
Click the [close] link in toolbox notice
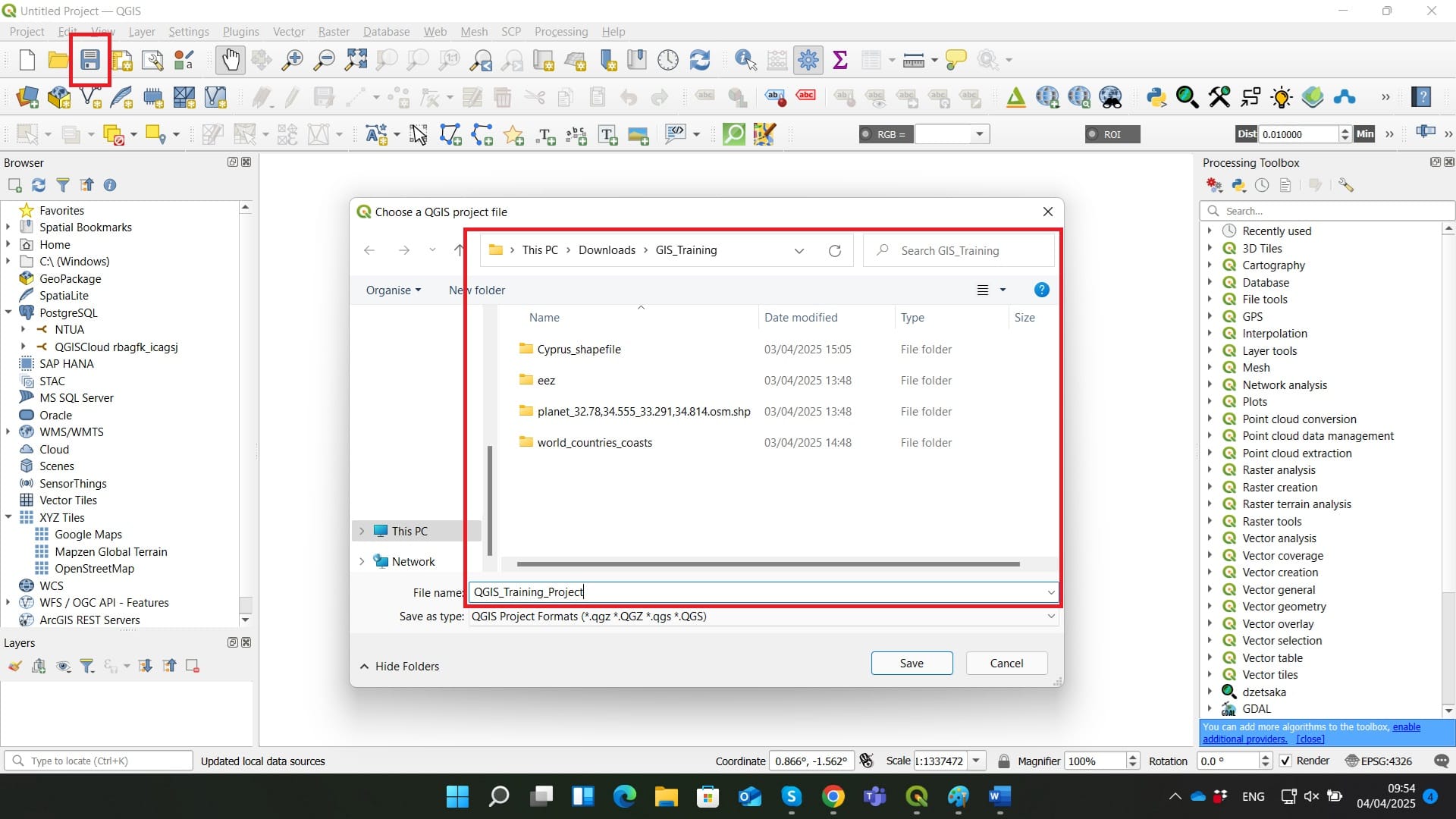coord(1310,739)
